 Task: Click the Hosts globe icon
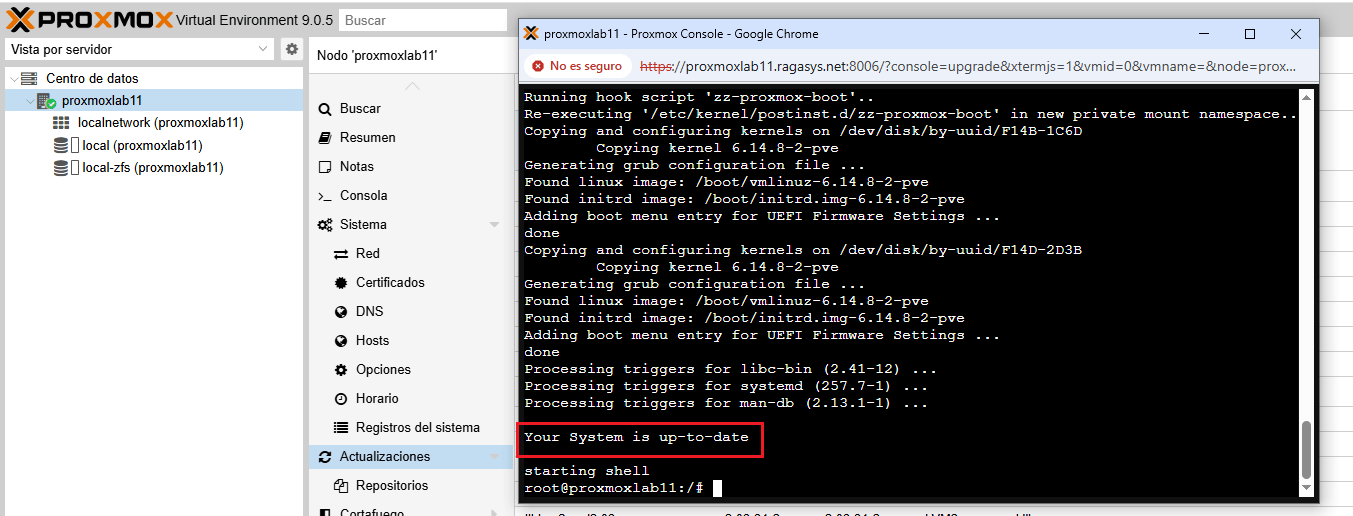(x=341, y=340)
